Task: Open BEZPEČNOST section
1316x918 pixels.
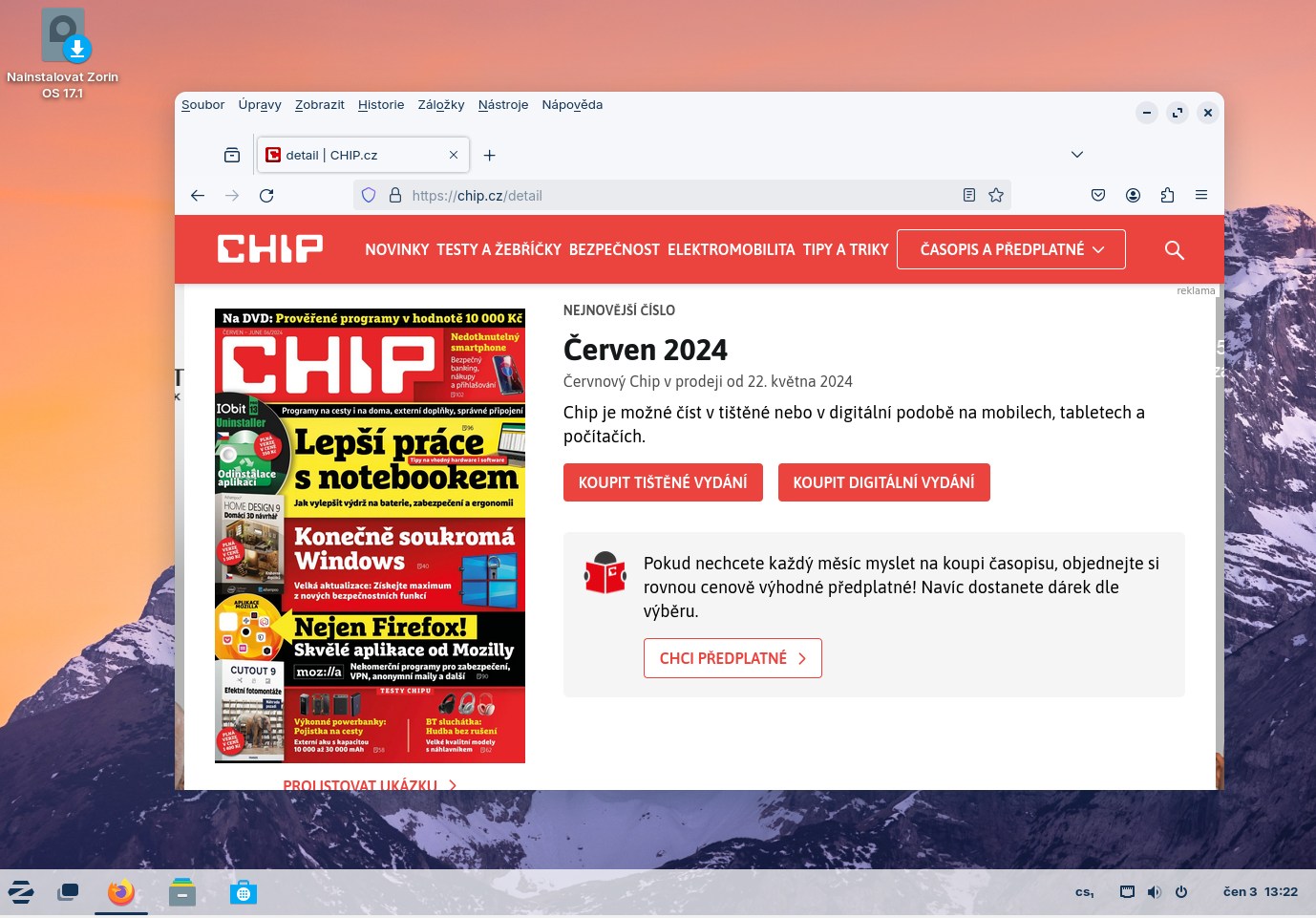Action: 614,249
